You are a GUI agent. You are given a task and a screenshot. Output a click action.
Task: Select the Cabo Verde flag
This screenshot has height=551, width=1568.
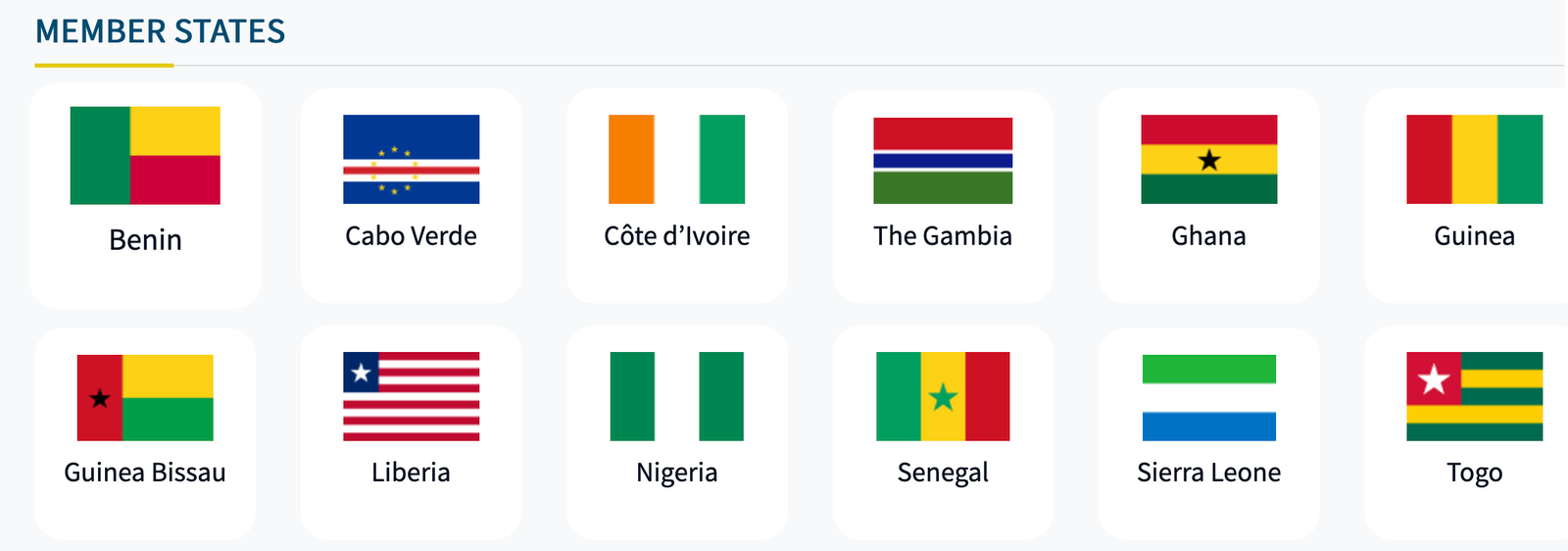[x=411, y=159]
